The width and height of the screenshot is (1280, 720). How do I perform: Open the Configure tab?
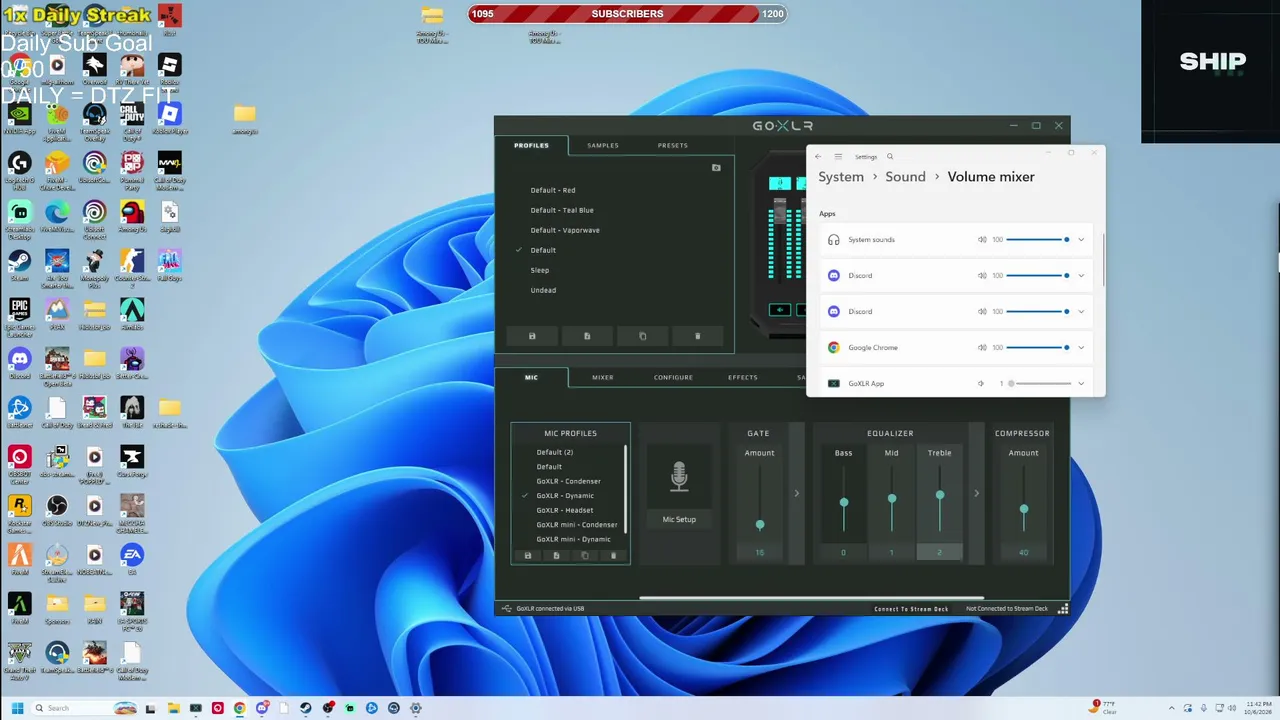(673, 378)
